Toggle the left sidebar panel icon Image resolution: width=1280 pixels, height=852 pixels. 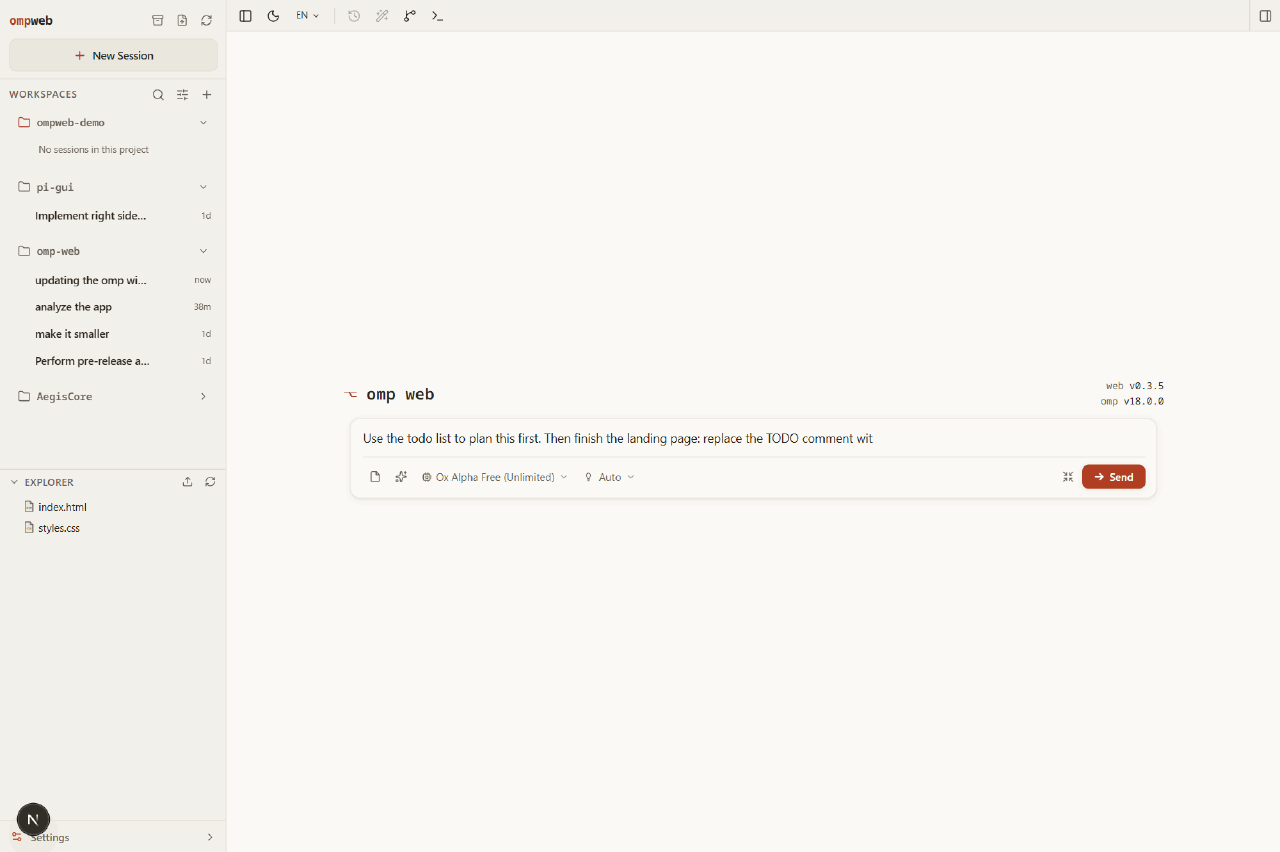[x=245, y=16]
